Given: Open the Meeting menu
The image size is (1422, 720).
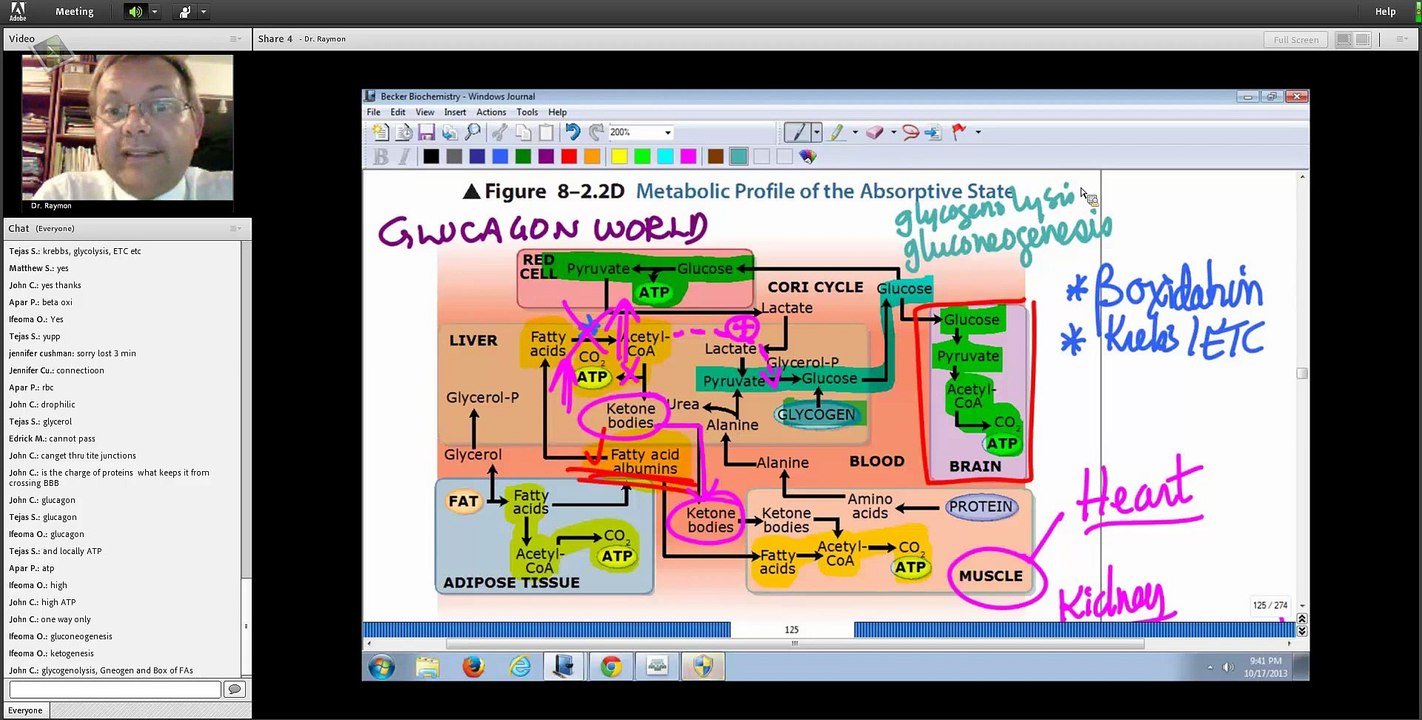Looking at the screenshot, I should pos(74,12).
